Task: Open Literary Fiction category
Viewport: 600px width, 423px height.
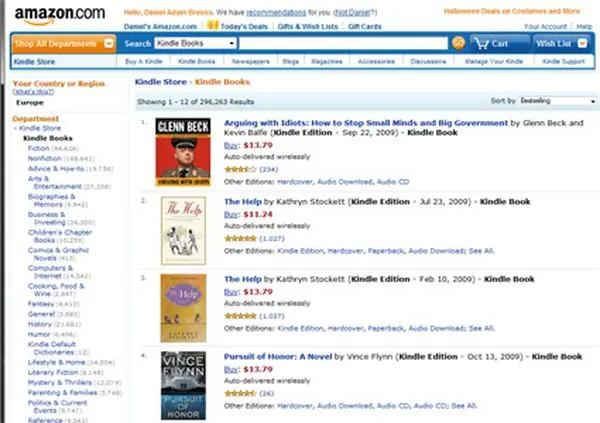Action: 53,372
